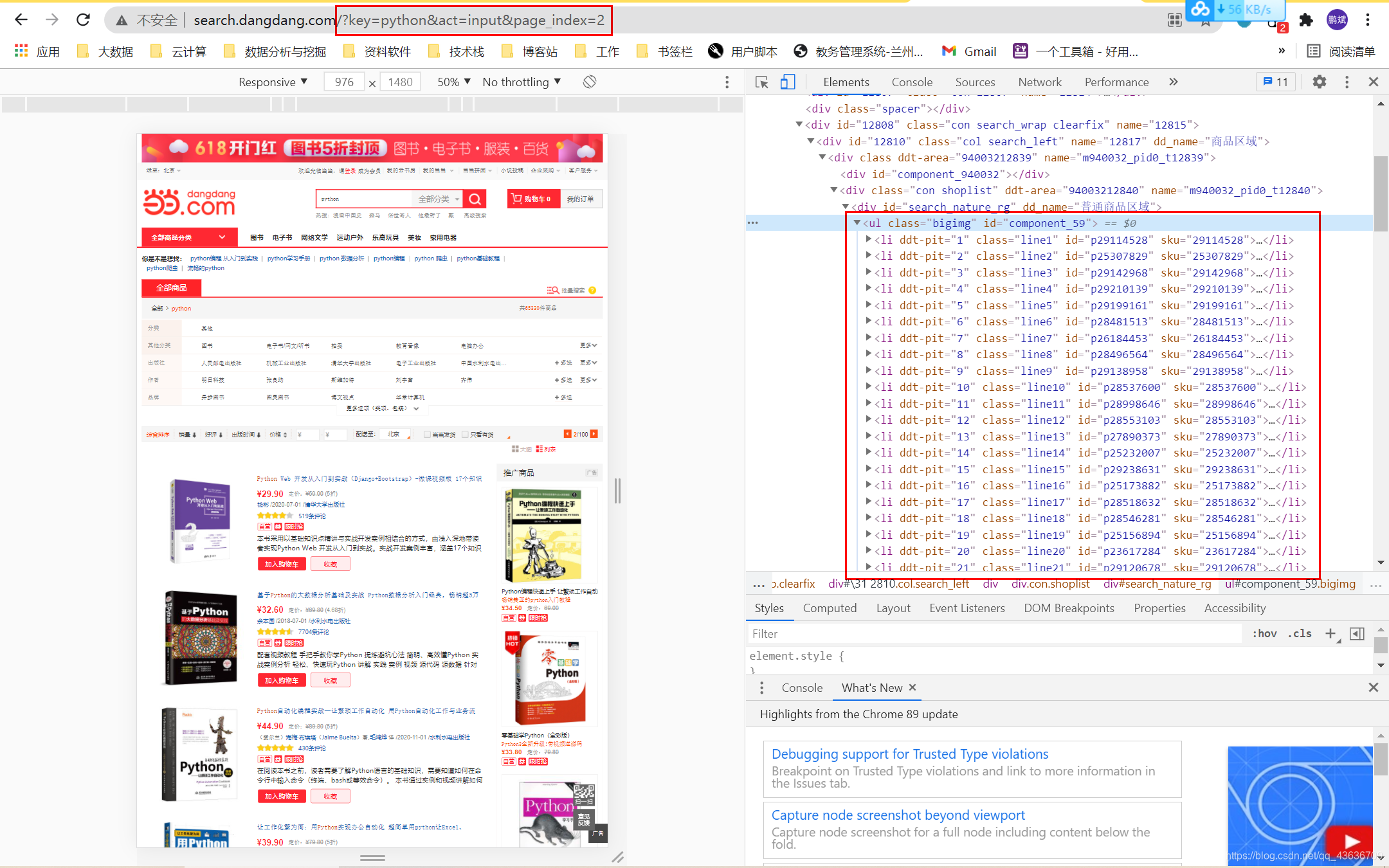The height and width of the screenshot is (868, 1389).
Task: Open the Chrome extensions puzzle icon
Action: click(x=1305, y=20)
